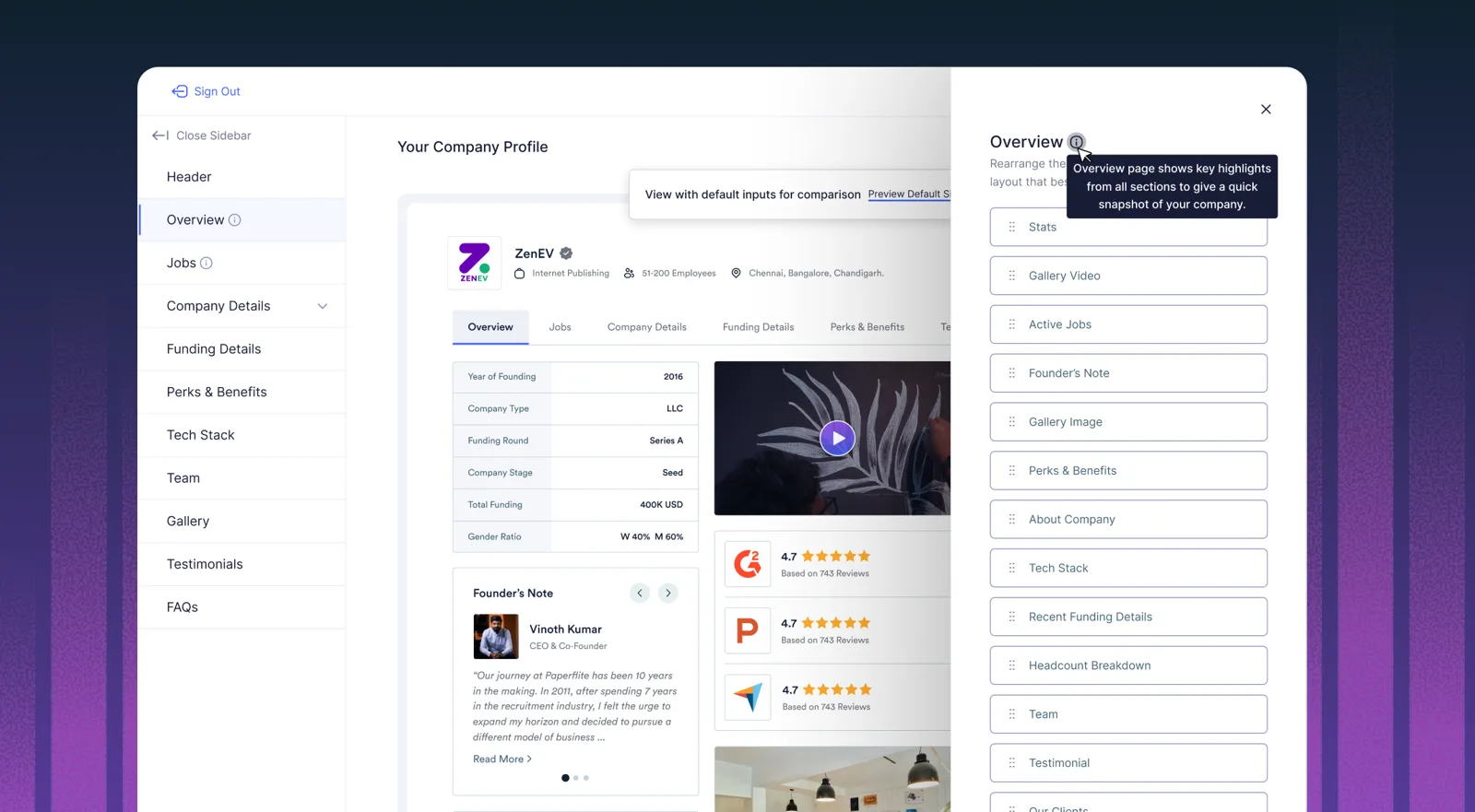Viewport: 1475px width, 812px height.
Task: Grab the drag handle on Stats row
Action: coord(1011,227)
